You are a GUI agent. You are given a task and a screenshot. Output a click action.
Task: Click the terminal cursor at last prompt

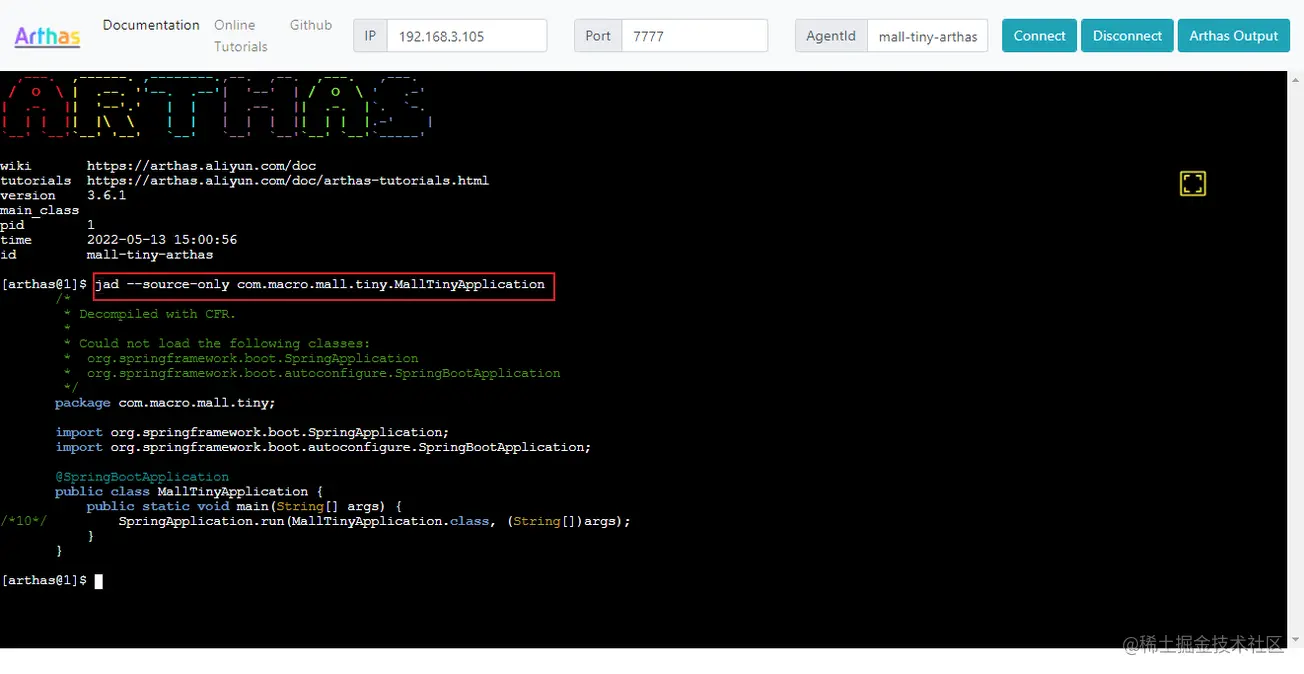click(x=99, y=581)
